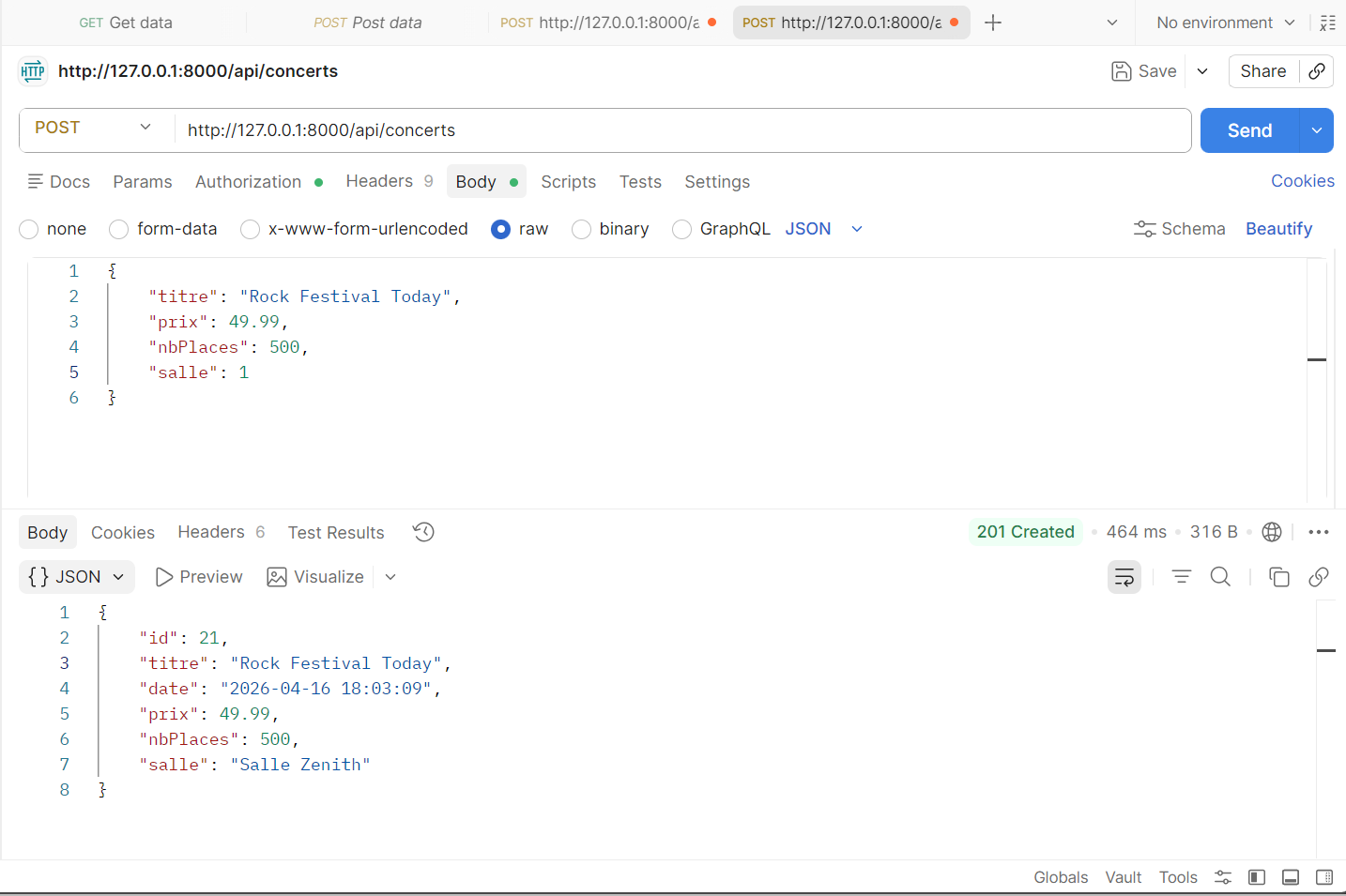Expand the No environment selector

click(x=1225, y=23)
